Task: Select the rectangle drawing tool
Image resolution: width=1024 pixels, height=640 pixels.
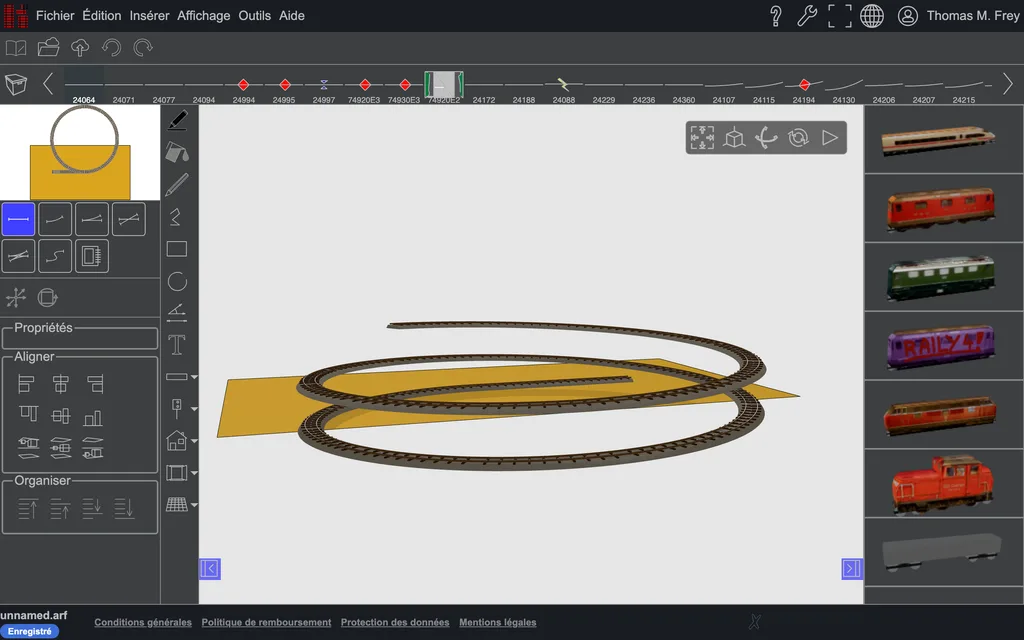Action: 177,249
